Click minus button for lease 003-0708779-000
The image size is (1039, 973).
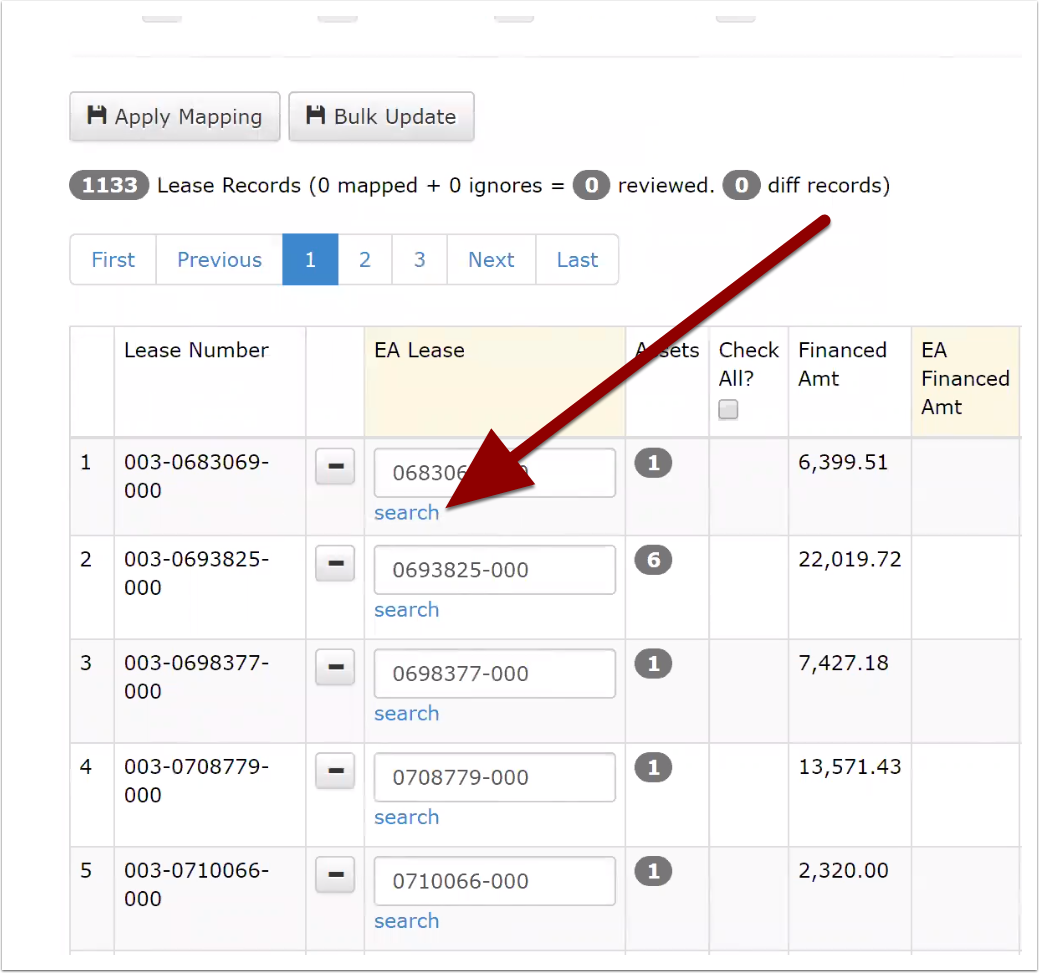[335, 770]
